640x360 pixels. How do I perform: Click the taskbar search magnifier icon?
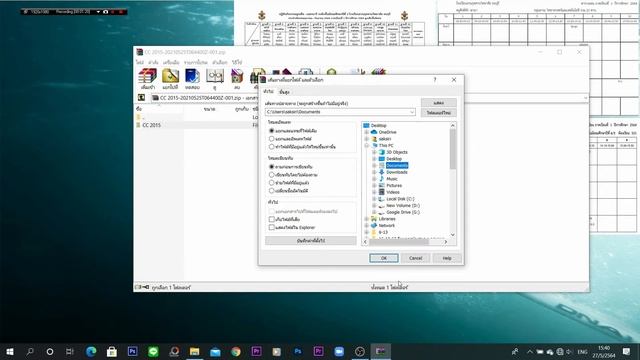pos(30,351)
